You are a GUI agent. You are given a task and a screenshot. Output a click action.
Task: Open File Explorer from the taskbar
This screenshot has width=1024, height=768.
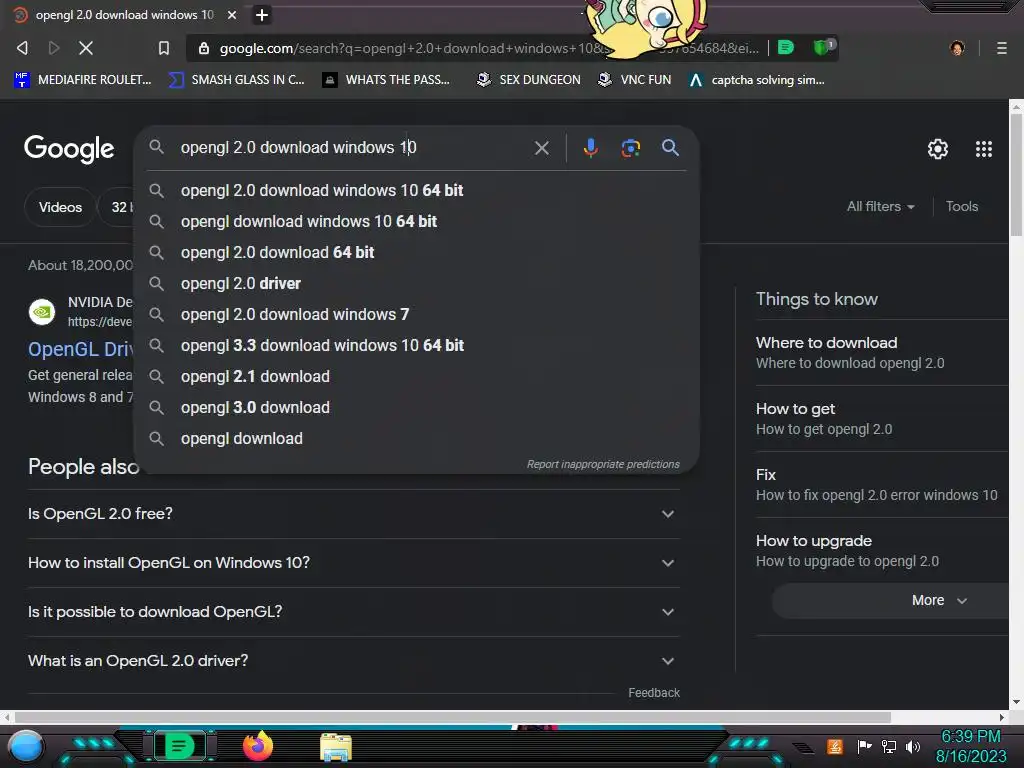[x=336, y=748]
